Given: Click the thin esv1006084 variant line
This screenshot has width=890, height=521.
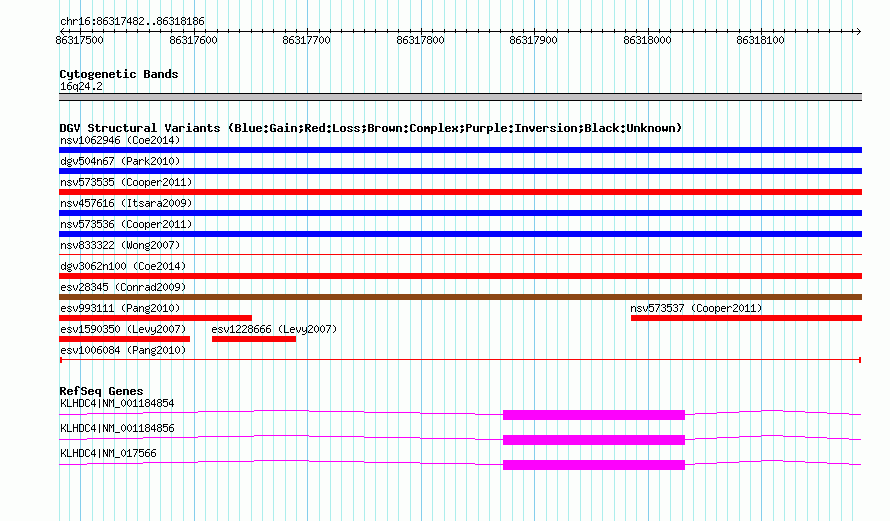Looking at the screenshot, I should [x=460, y=360].
